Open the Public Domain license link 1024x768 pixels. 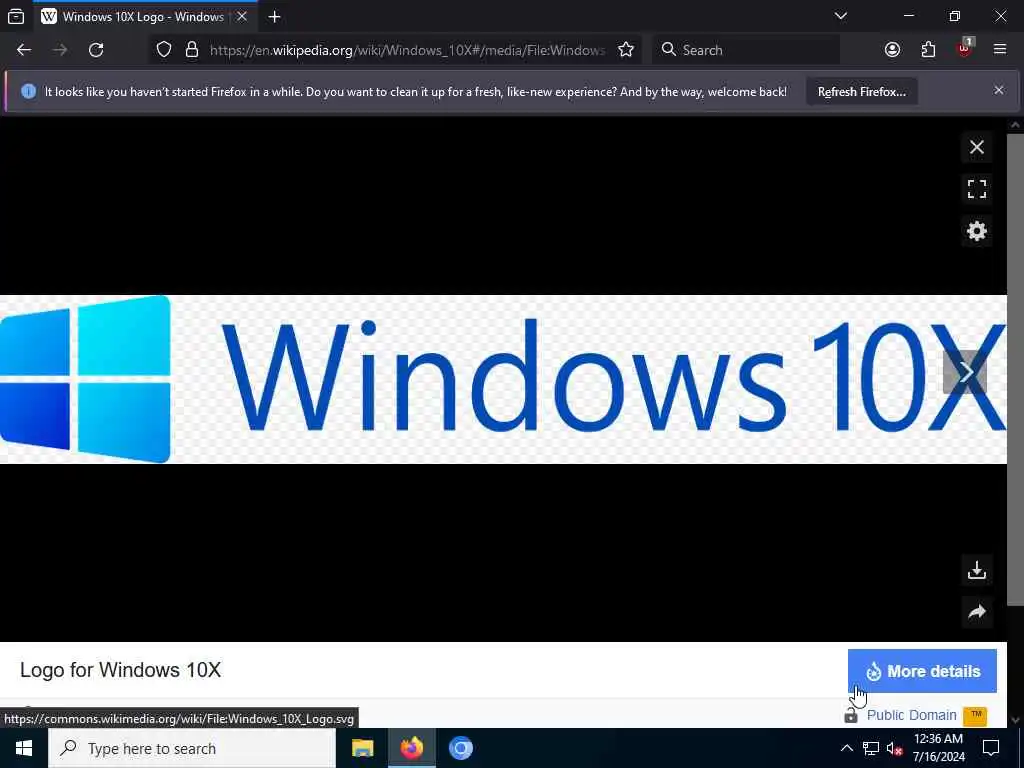pyautogui.click(x=911, y=715)
